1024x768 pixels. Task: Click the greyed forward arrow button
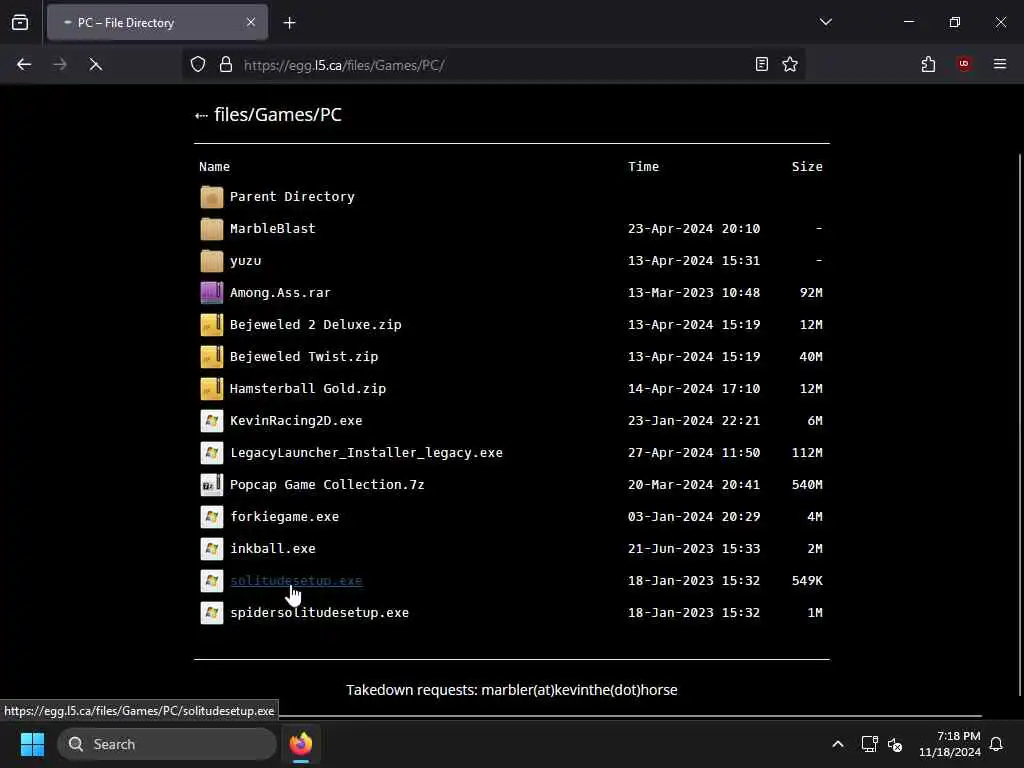coord(59,64)
